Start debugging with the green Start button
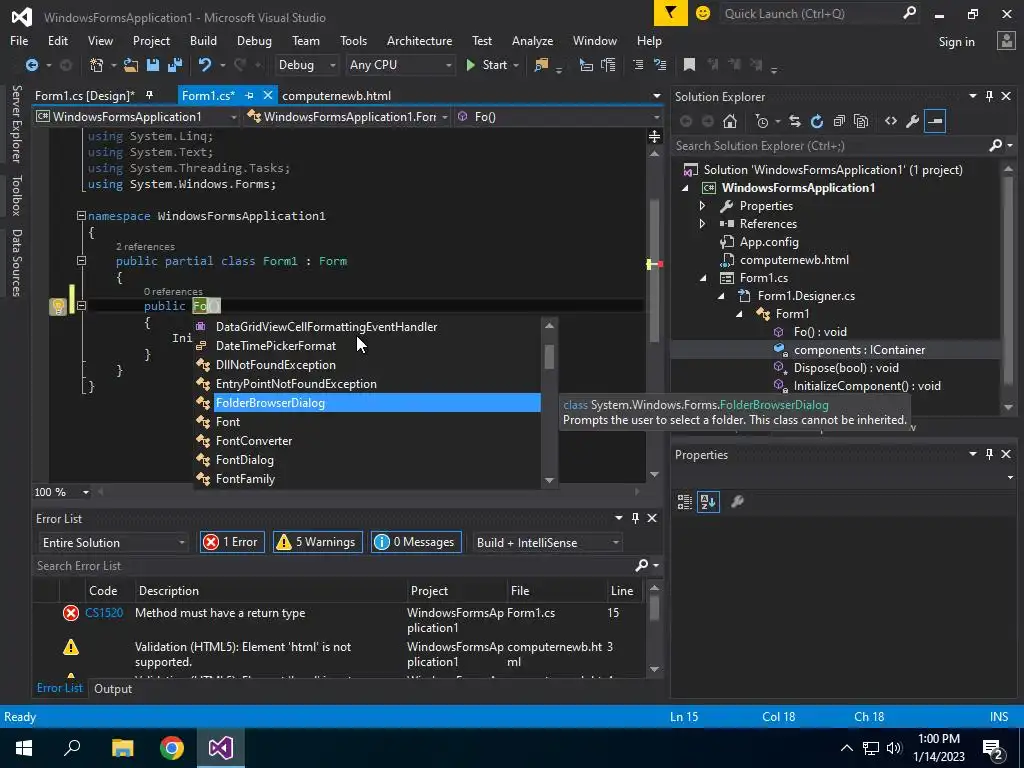This screenshot has width=1024, height=768. (492, 65)
